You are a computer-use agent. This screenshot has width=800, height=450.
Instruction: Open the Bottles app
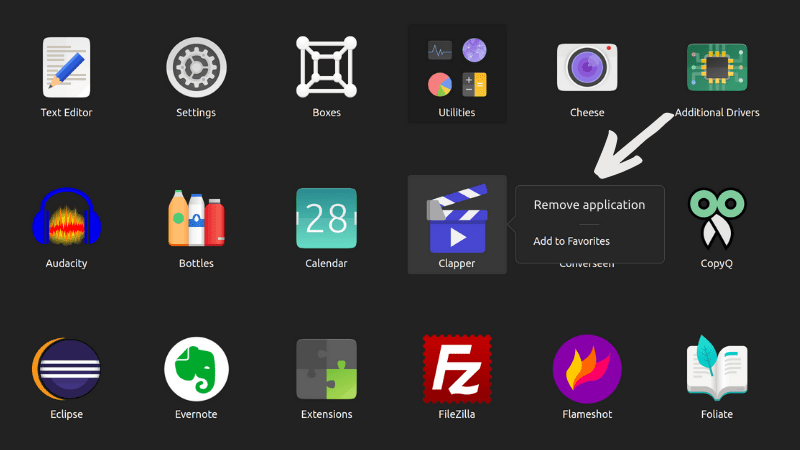pos(196,218)
